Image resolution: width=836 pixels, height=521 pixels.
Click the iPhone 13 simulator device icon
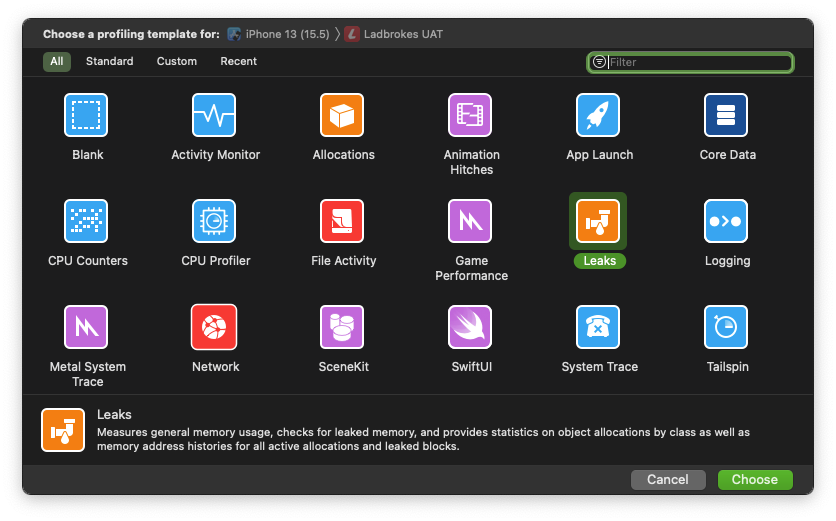(234, 34)
